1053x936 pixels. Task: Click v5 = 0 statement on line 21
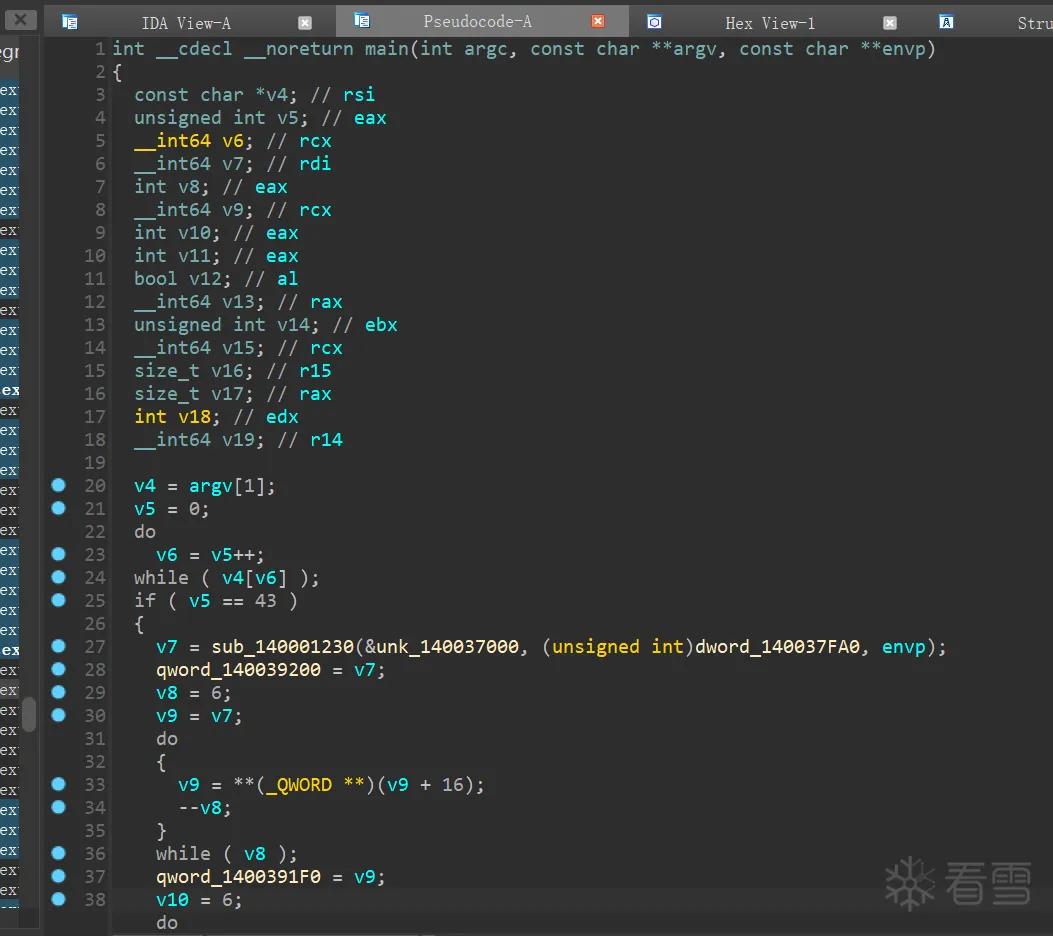(x=172, y=509)
